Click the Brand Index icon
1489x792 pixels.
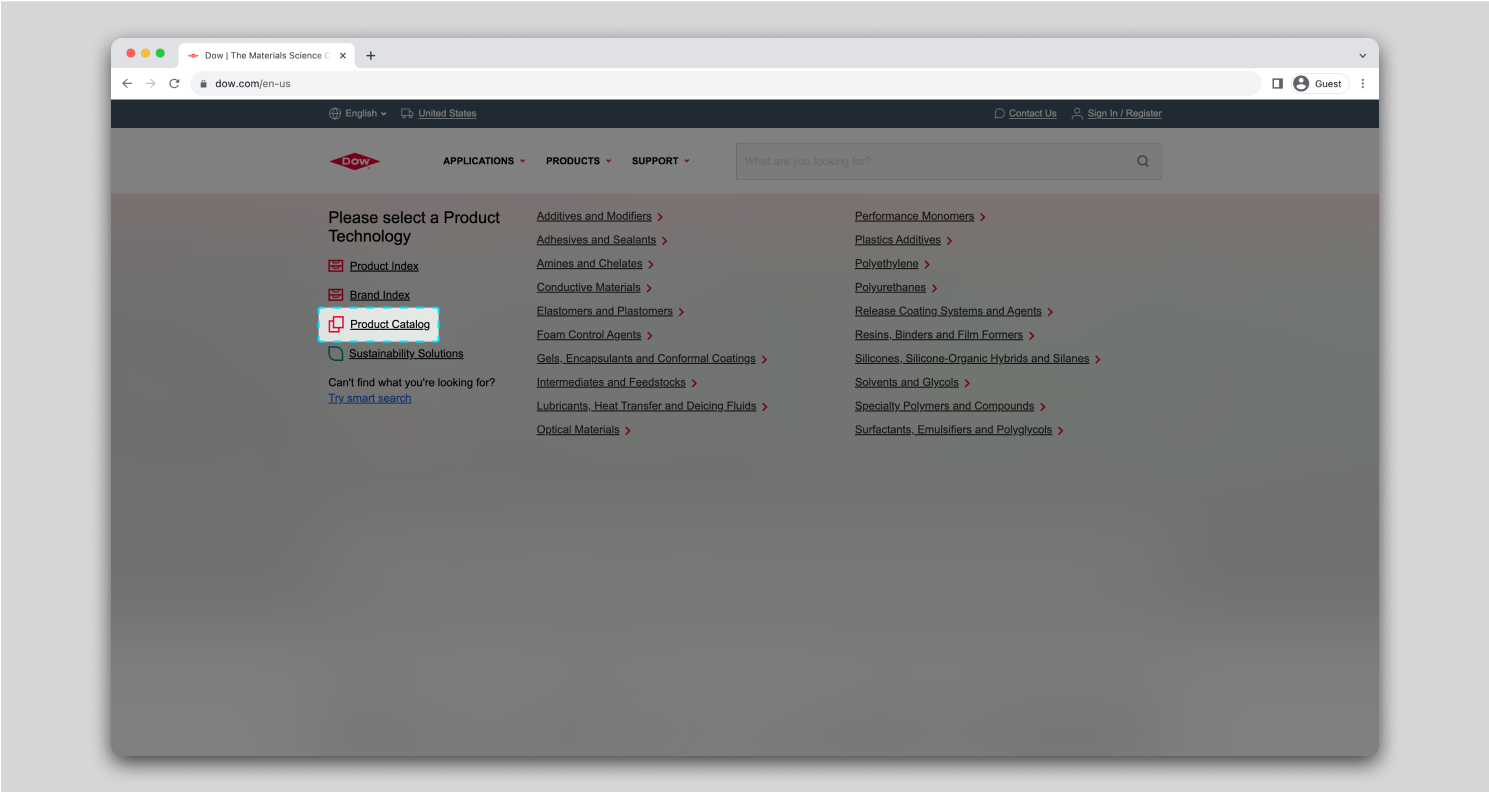(x=334, y=295)
